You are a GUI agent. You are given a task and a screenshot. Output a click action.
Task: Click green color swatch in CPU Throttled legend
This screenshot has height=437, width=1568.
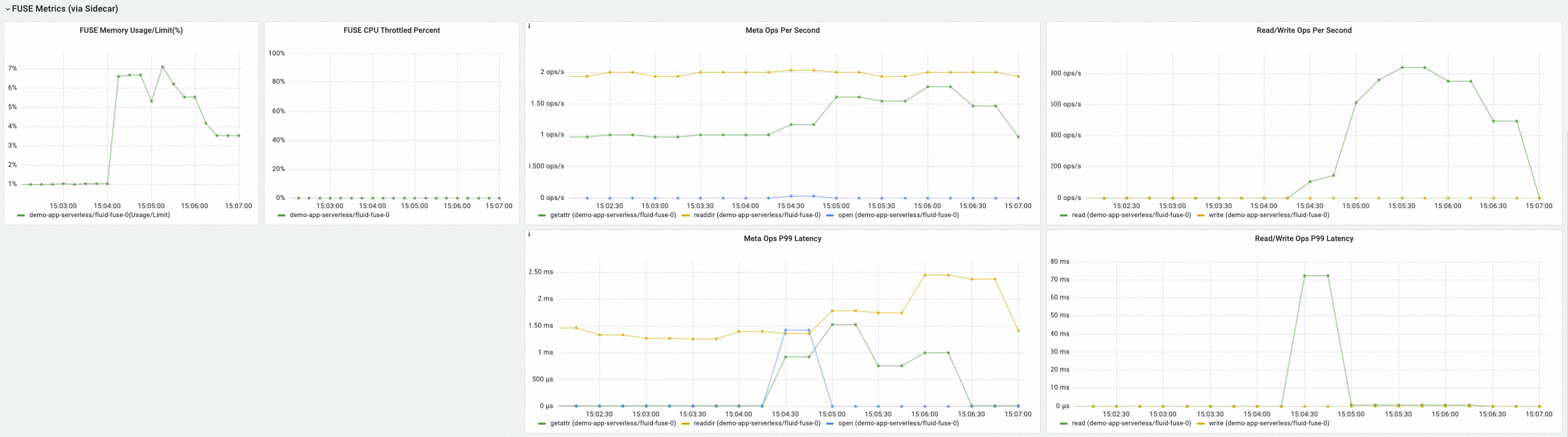[x=282, y=215]
